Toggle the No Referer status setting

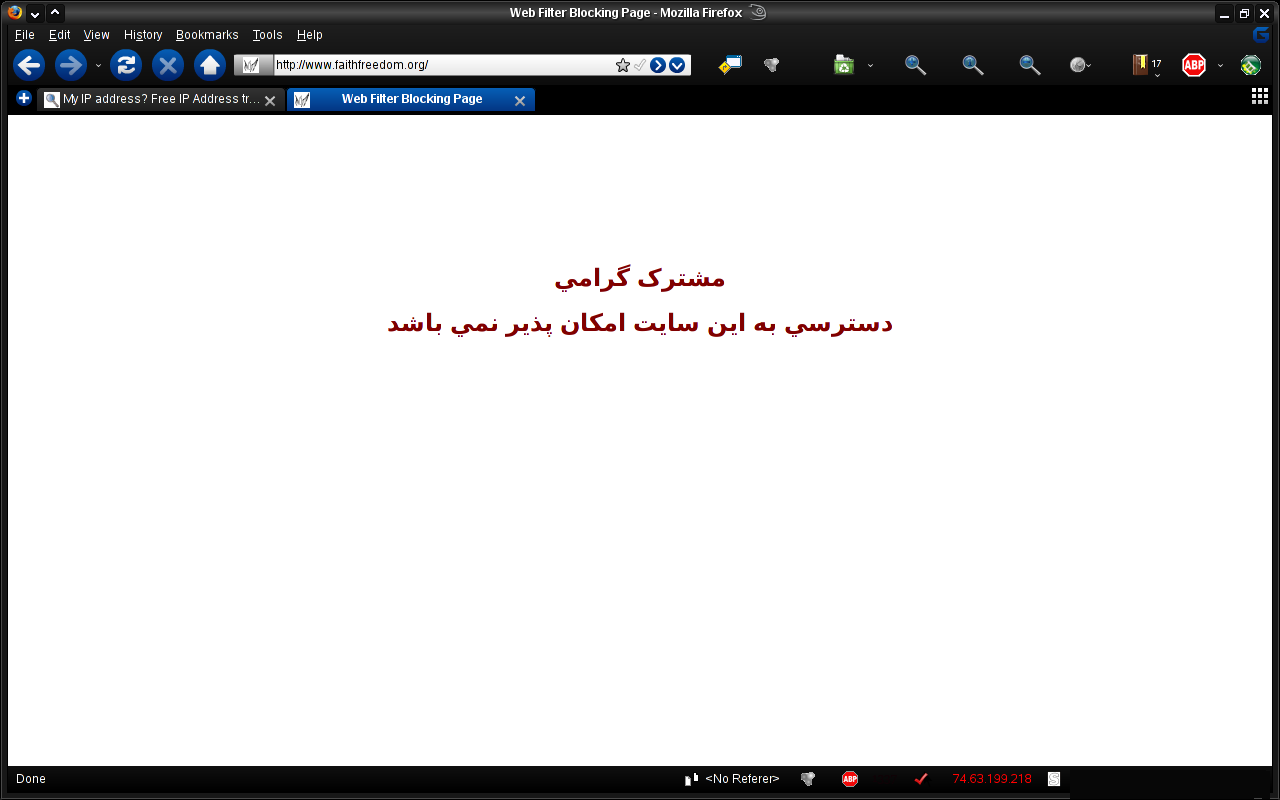point(741,779)
